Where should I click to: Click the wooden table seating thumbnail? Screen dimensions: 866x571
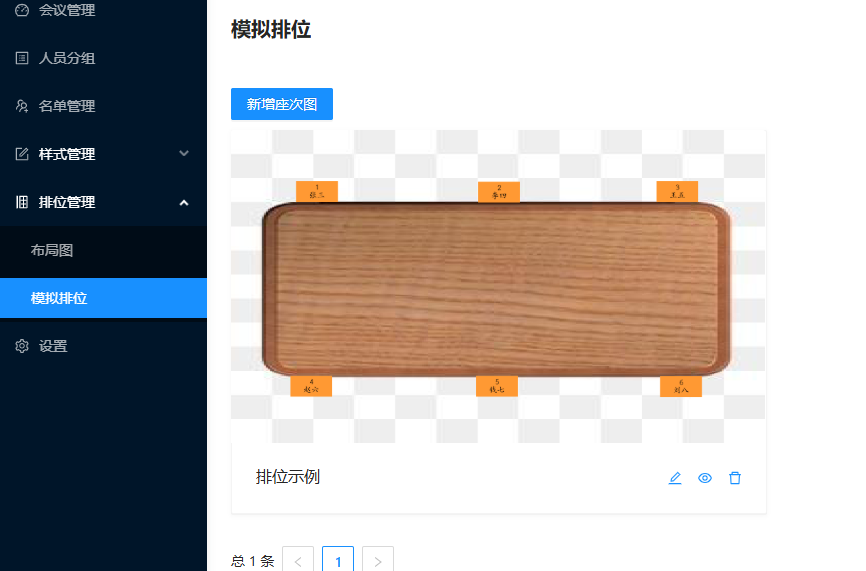point(498,287)
